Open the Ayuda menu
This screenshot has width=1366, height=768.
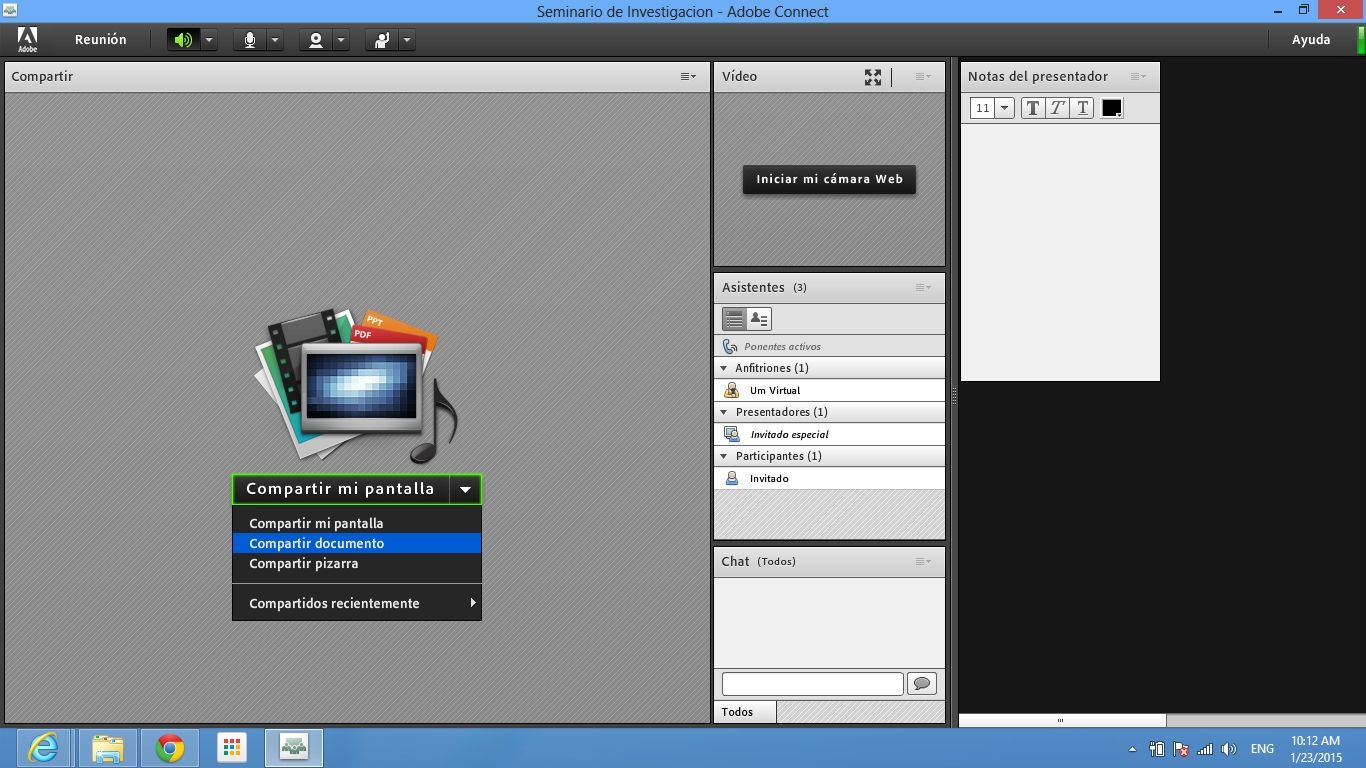click(x=1311, y=40)
